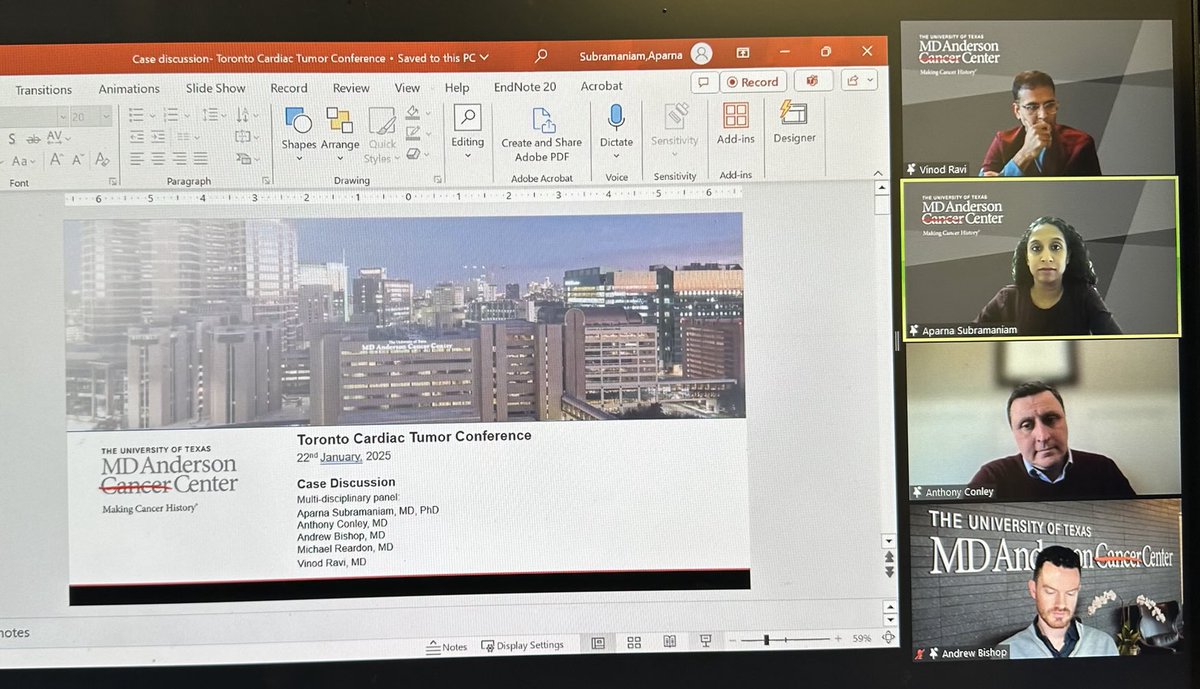This screenshot has height=689, width=1200.
Task: Click the title bar Search magnifier
Action: (x=541, y=55)
